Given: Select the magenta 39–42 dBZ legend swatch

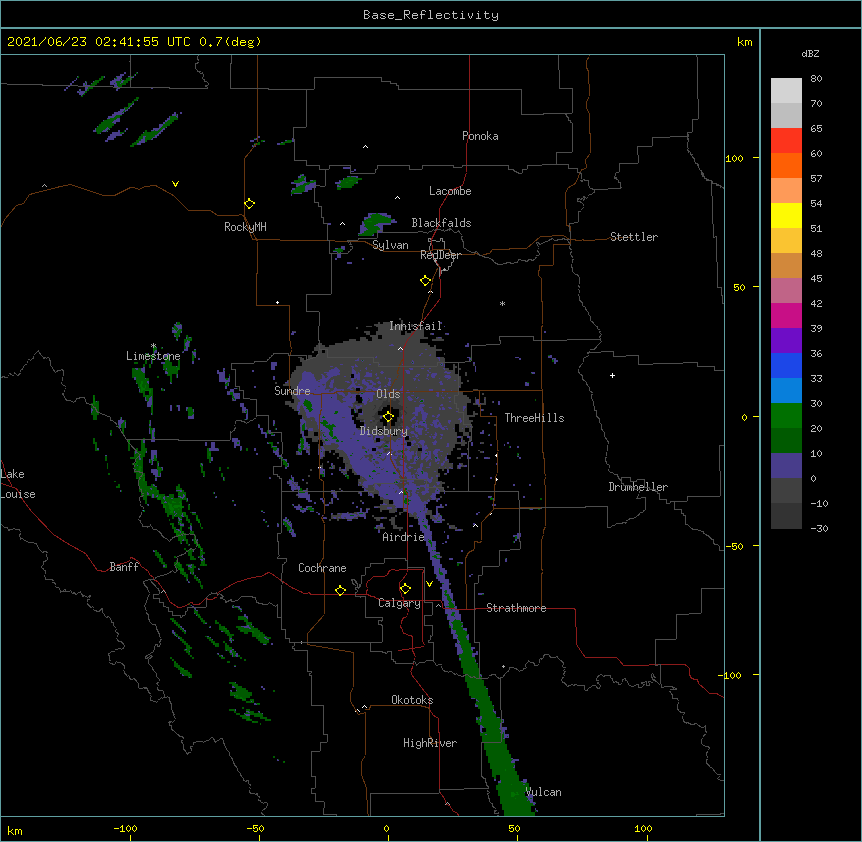Looking at the screenshot, I should [x=786, y=315].
